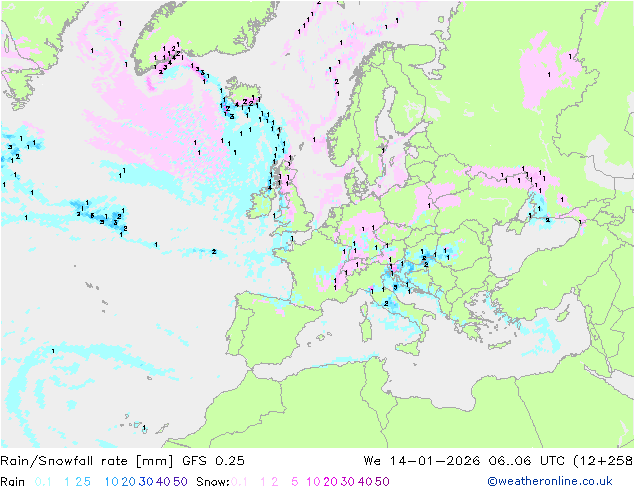Viewport: 634px width, 490px height.
Task: Select the Rain legend value 40
Action: 163,482
